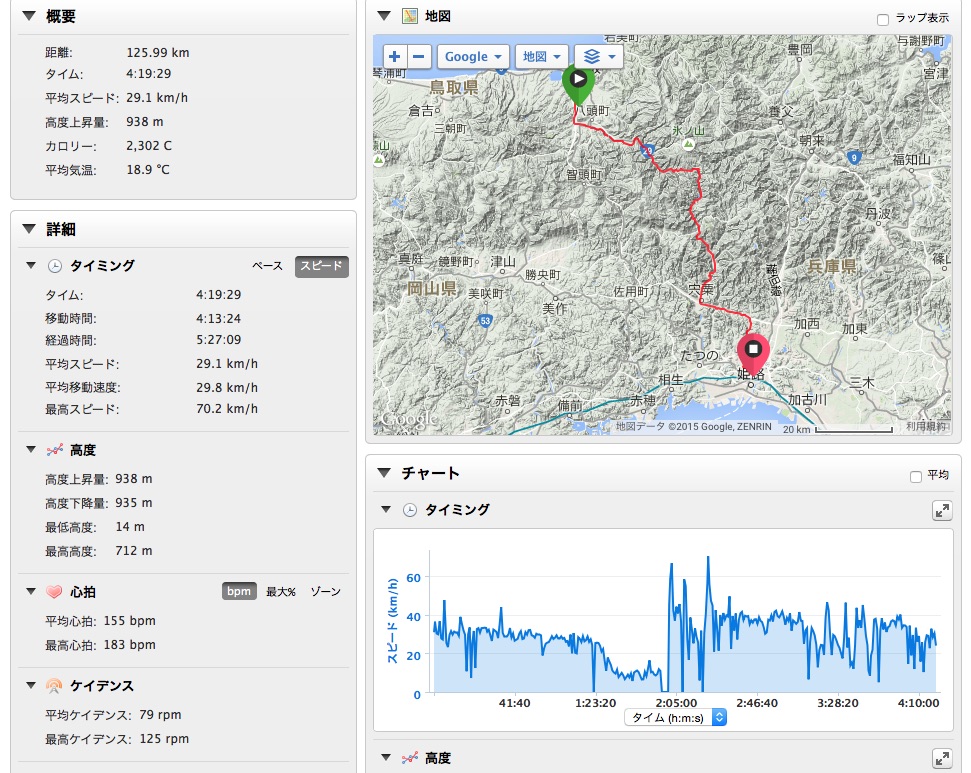Expand the timing chart to fullscreen
The image size is (971, 773).
(941, 510)
